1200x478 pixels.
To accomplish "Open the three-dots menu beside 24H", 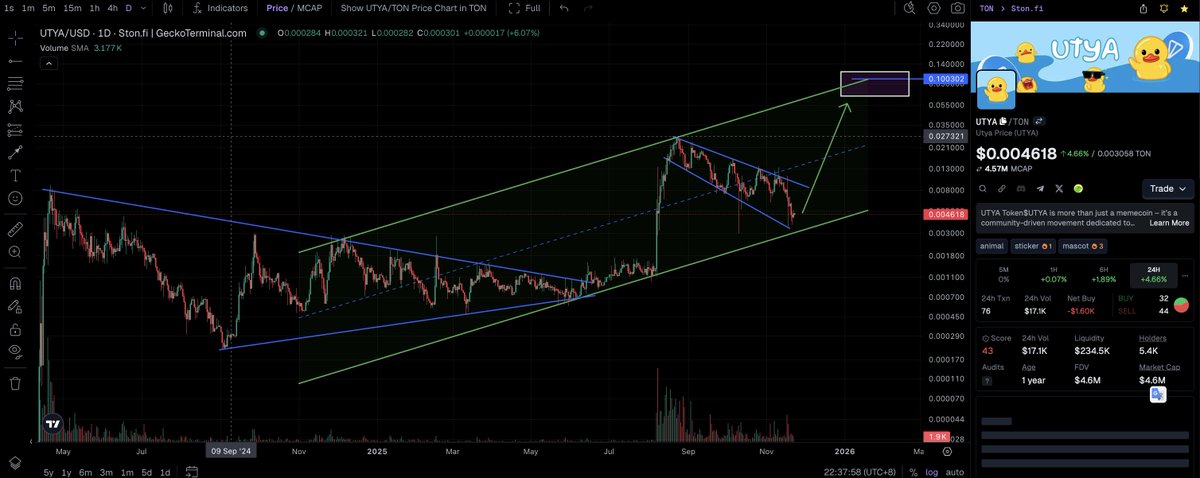I will click(x=1186, y=274).
